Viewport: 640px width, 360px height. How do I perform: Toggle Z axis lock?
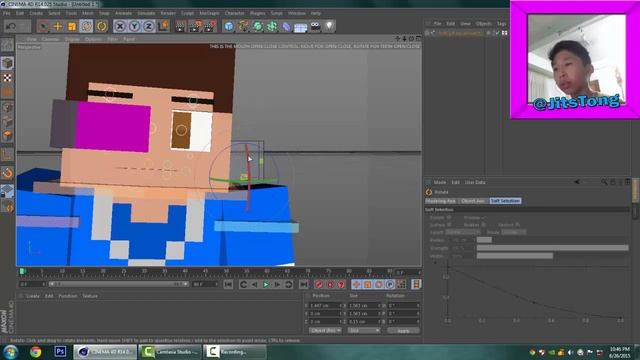[149, 26]
